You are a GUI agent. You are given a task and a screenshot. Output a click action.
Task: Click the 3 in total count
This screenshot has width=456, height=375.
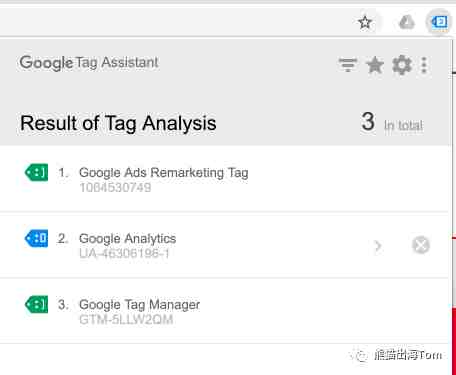coord(392,122)
